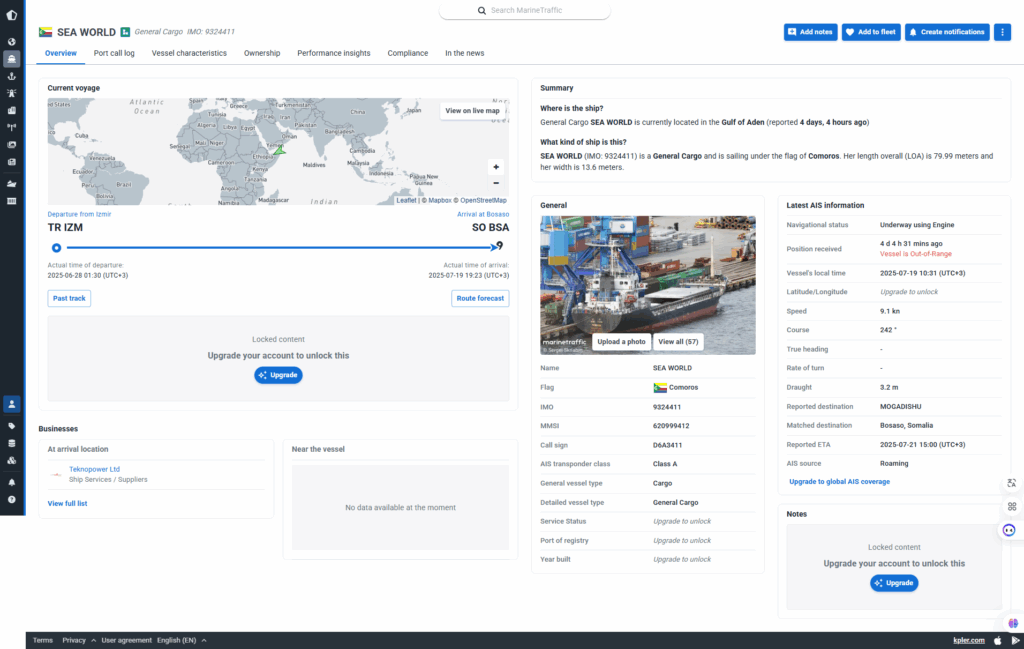Click the green vessel marker on map
This screenshot has width=1024, height=649.
click(280, 151)
